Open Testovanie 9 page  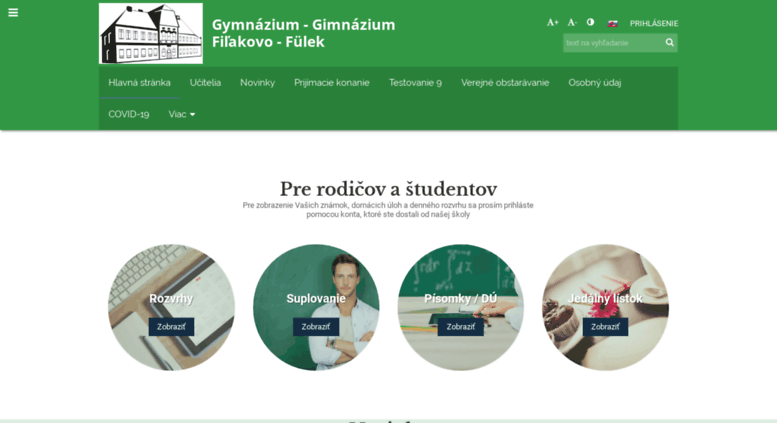click(415, 83)
